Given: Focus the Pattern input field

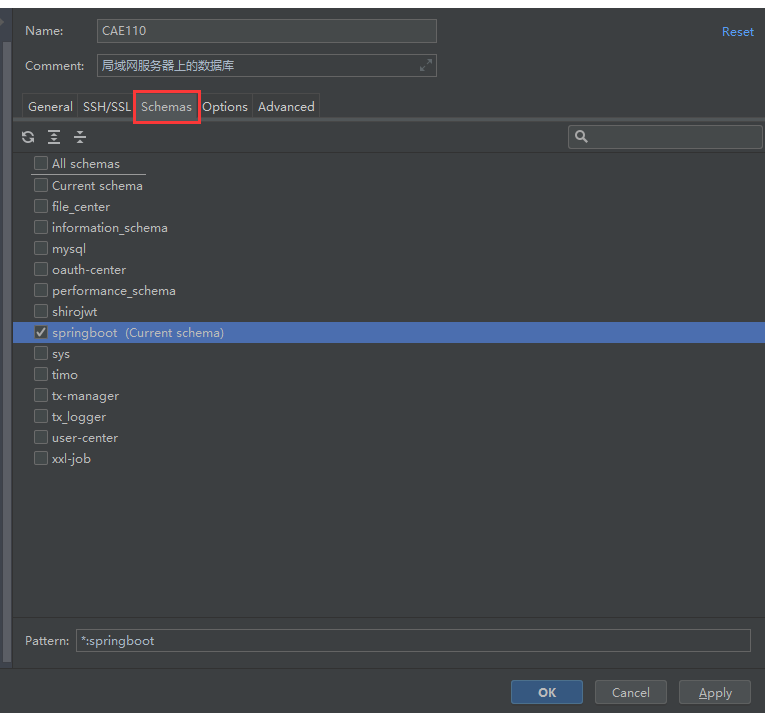Looking at the screenshot, I should click(x=413, y=640).
